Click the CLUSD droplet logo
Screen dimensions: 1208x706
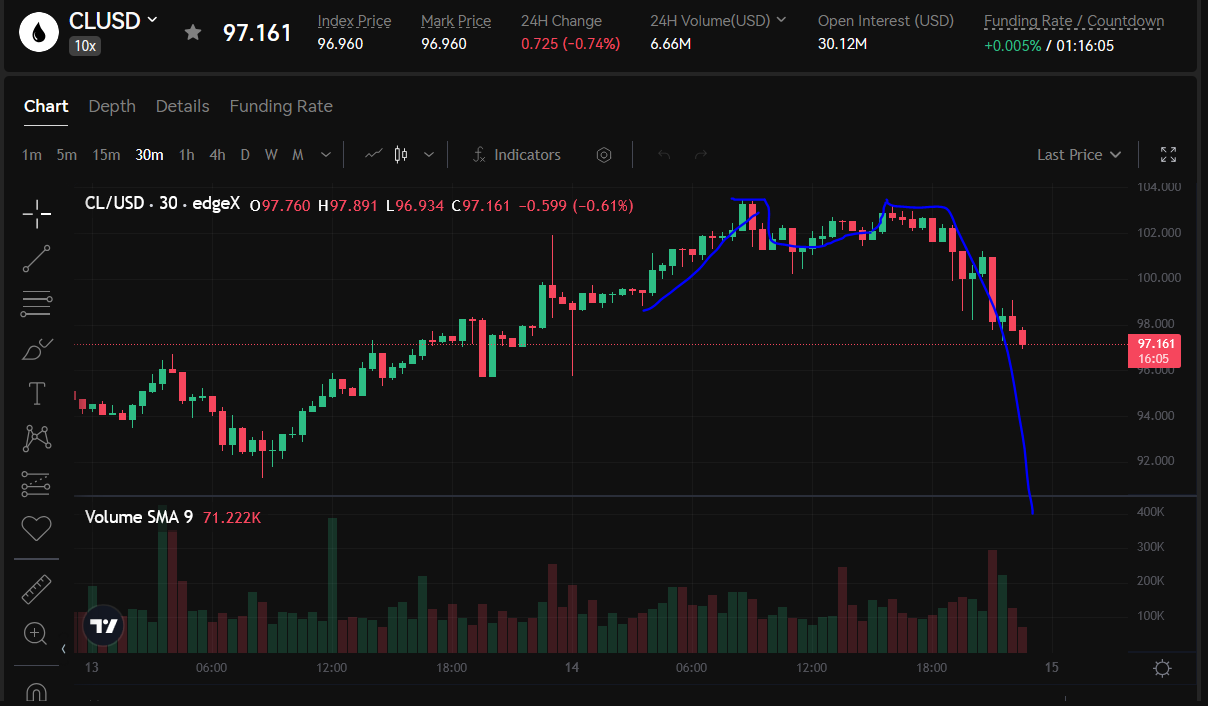click(x=39, y=32)
